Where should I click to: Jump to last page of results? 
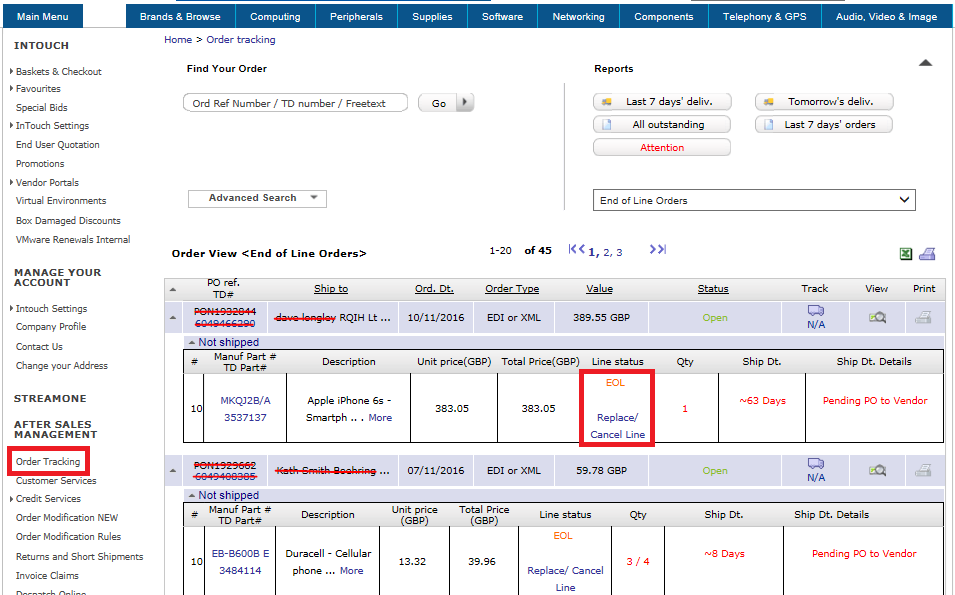point(657,250)
